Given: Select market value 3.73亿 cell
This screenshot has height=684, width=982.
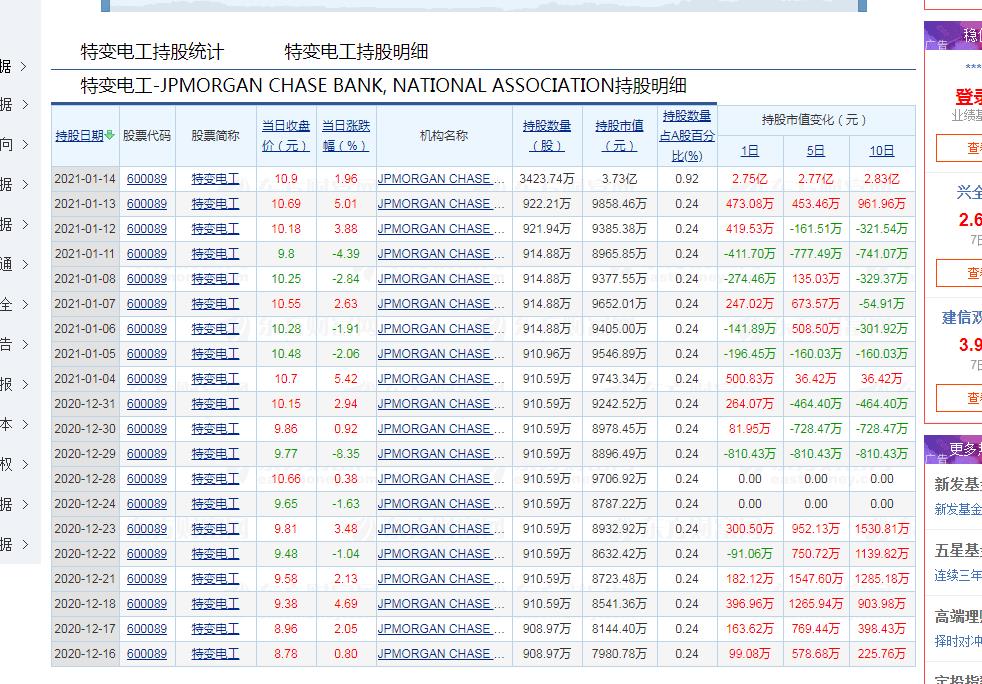Looking at the screenshot, I should click(619, 179).
